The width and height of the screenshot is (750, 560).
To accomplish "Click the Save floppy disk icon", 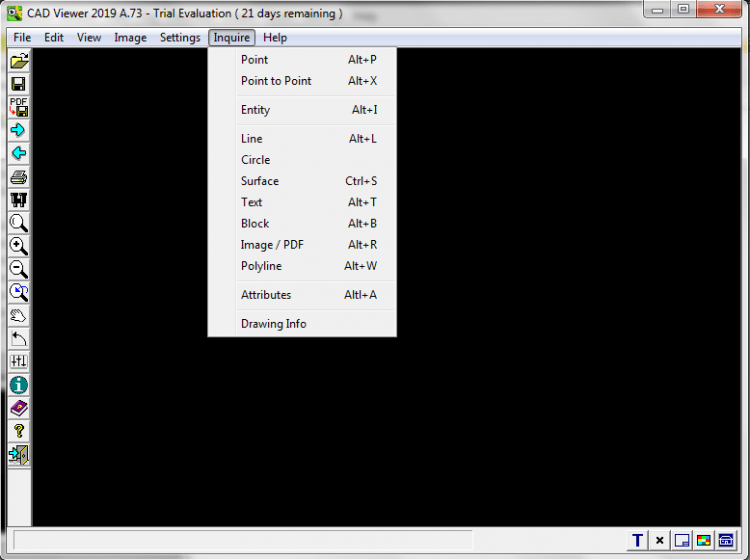I will click(18, 84).
